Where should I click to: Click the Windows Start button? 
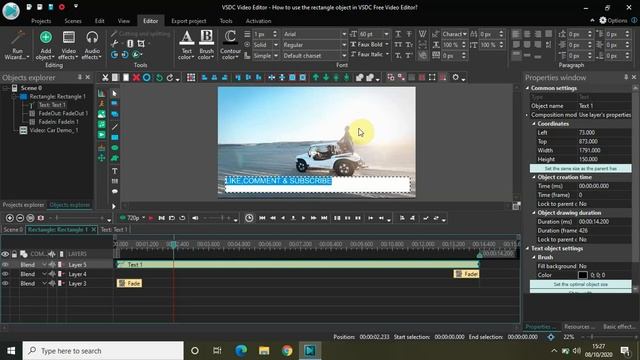11,351
